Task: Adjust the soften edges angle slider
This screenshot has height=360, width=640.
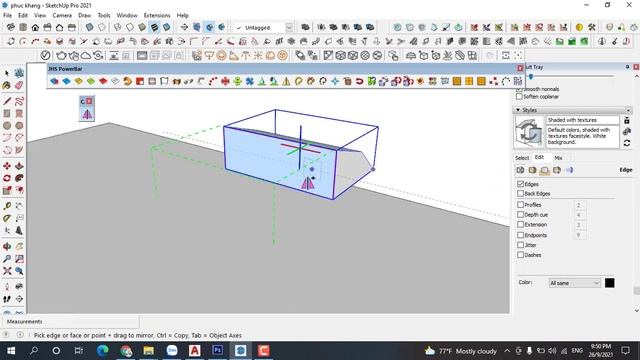Action: (531, 76)
